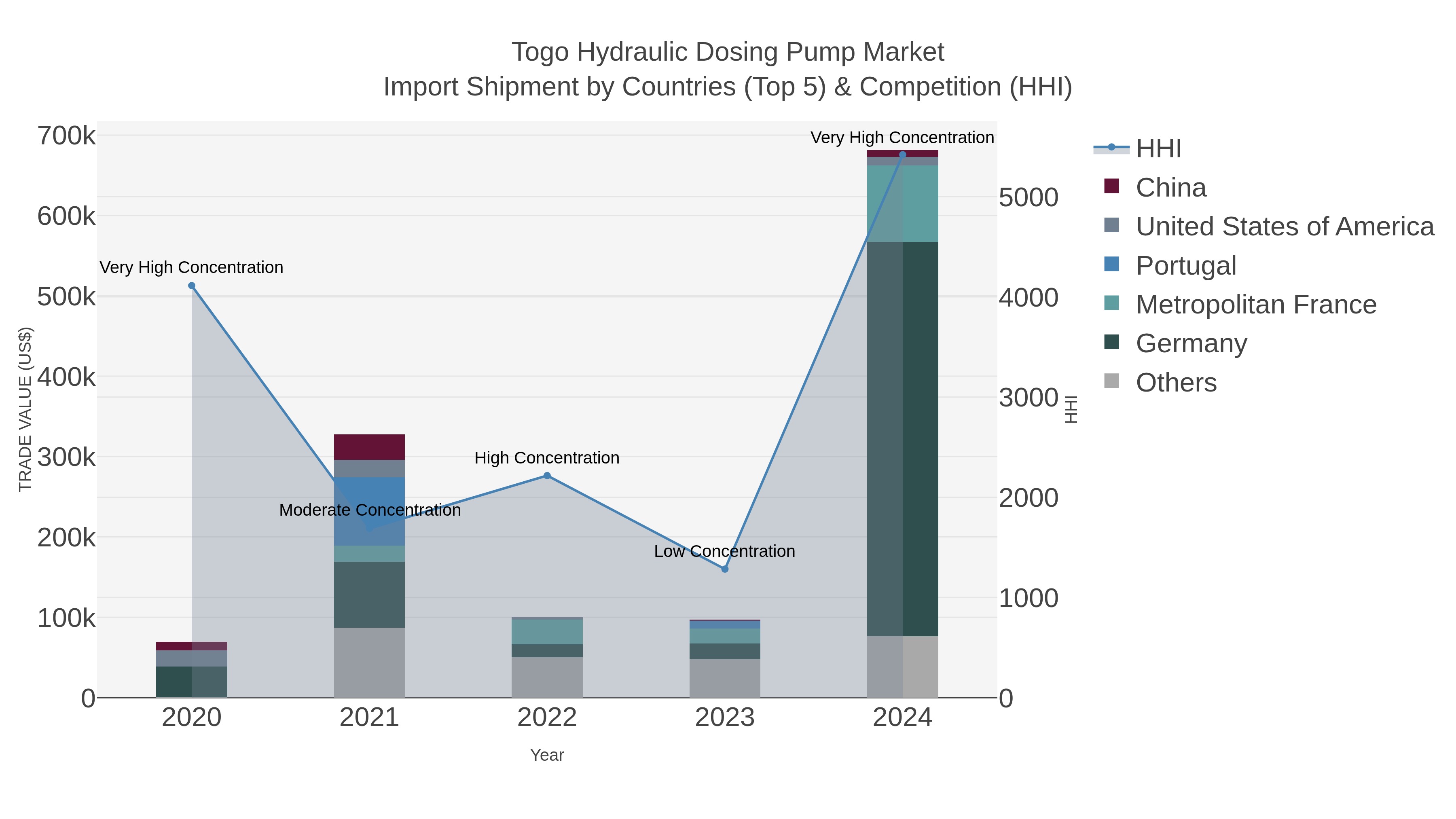The height and width of the screenshot is (819, 1456).
Task: Click the chart title 'Togo Hydraulic Dosing Pump Market'
Action: click(728, 52)
